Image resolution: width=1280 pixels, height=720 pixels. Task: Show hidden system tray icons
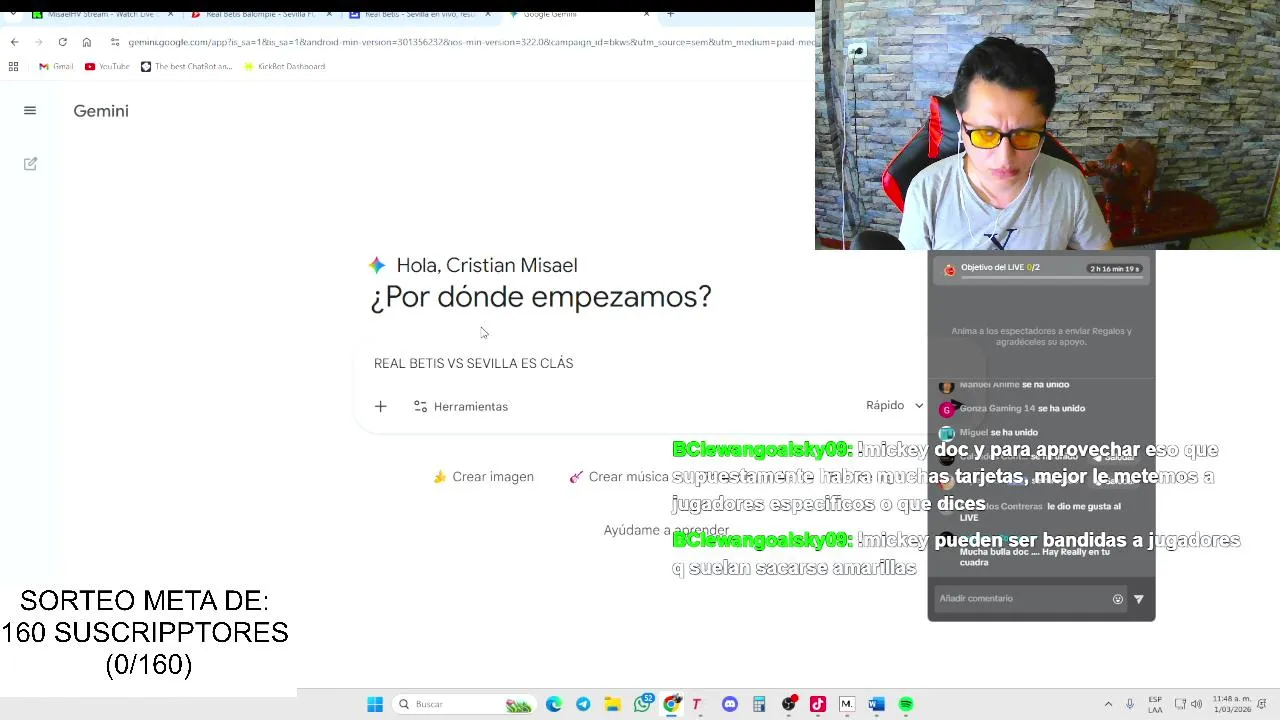(1108, 704)
